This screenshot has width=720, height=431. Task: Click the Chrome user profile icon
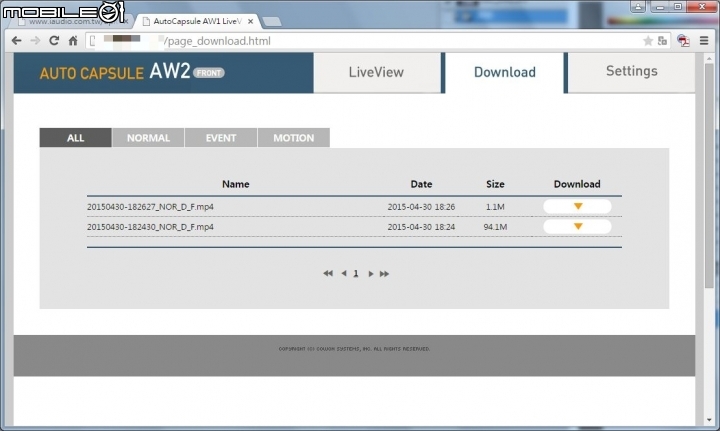[x=638, y=6]
